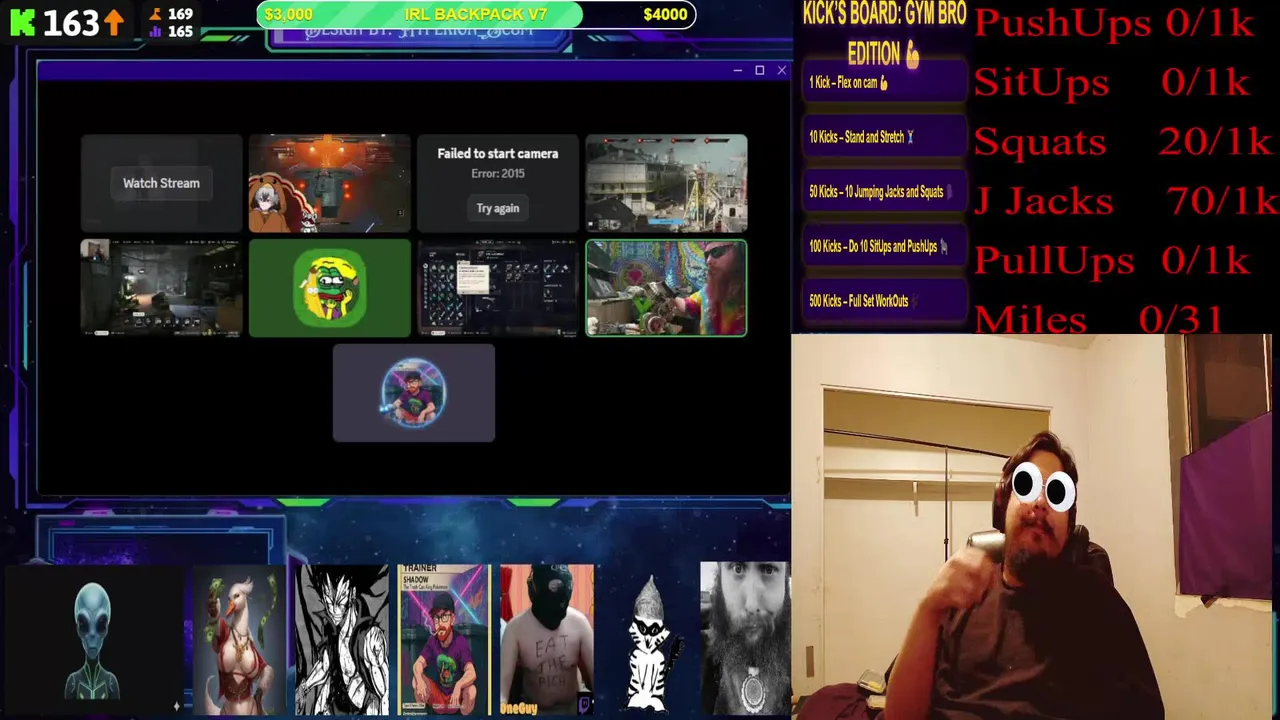Click the Squats 20/1k counter

click(1122, 142)
